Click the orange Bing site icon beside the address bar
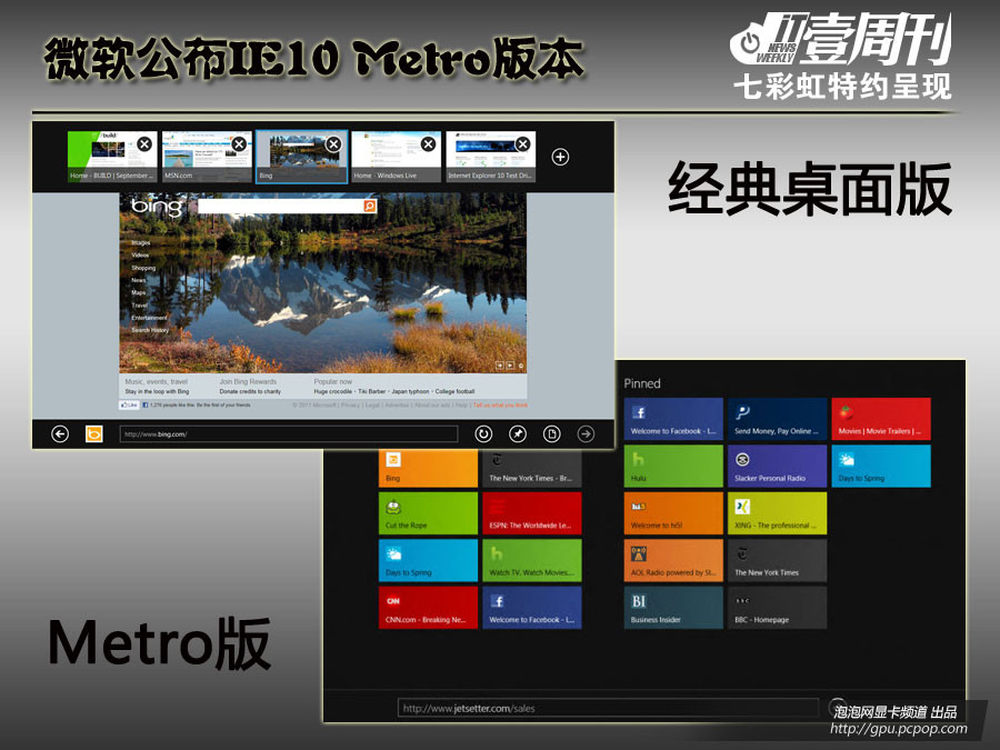The height and width of the screenshot is (750, 1000). click(x=94, y=434)
